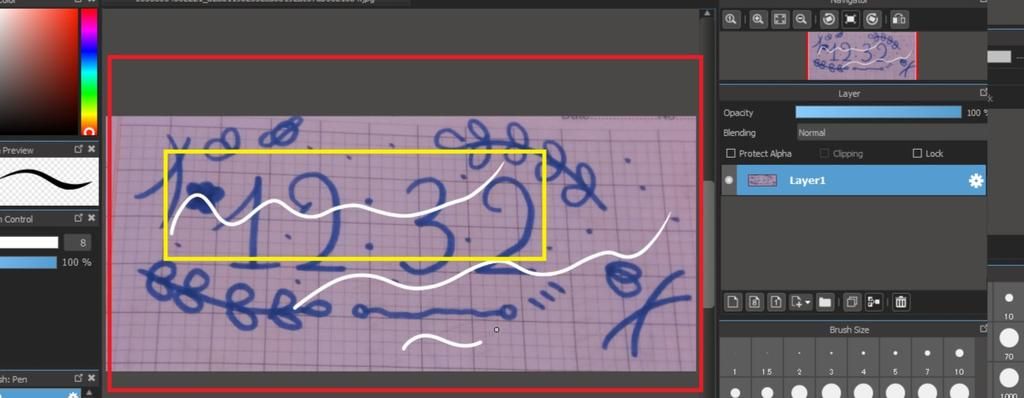Hide Layer1 with its visibility dot
The image size is (1024, 398).
point(729,181)
